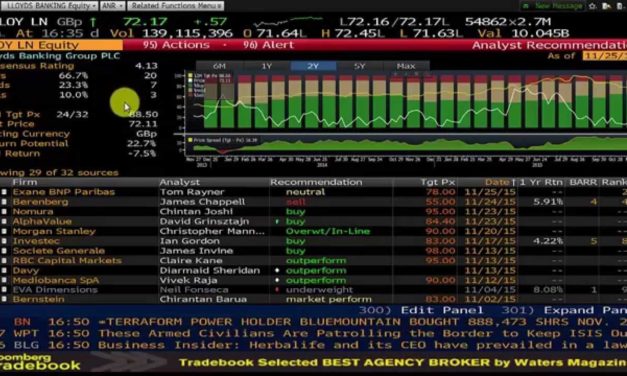627x376 pixels.
Task: Click analyst name Tom Rayner
Action: coord(192,192)
